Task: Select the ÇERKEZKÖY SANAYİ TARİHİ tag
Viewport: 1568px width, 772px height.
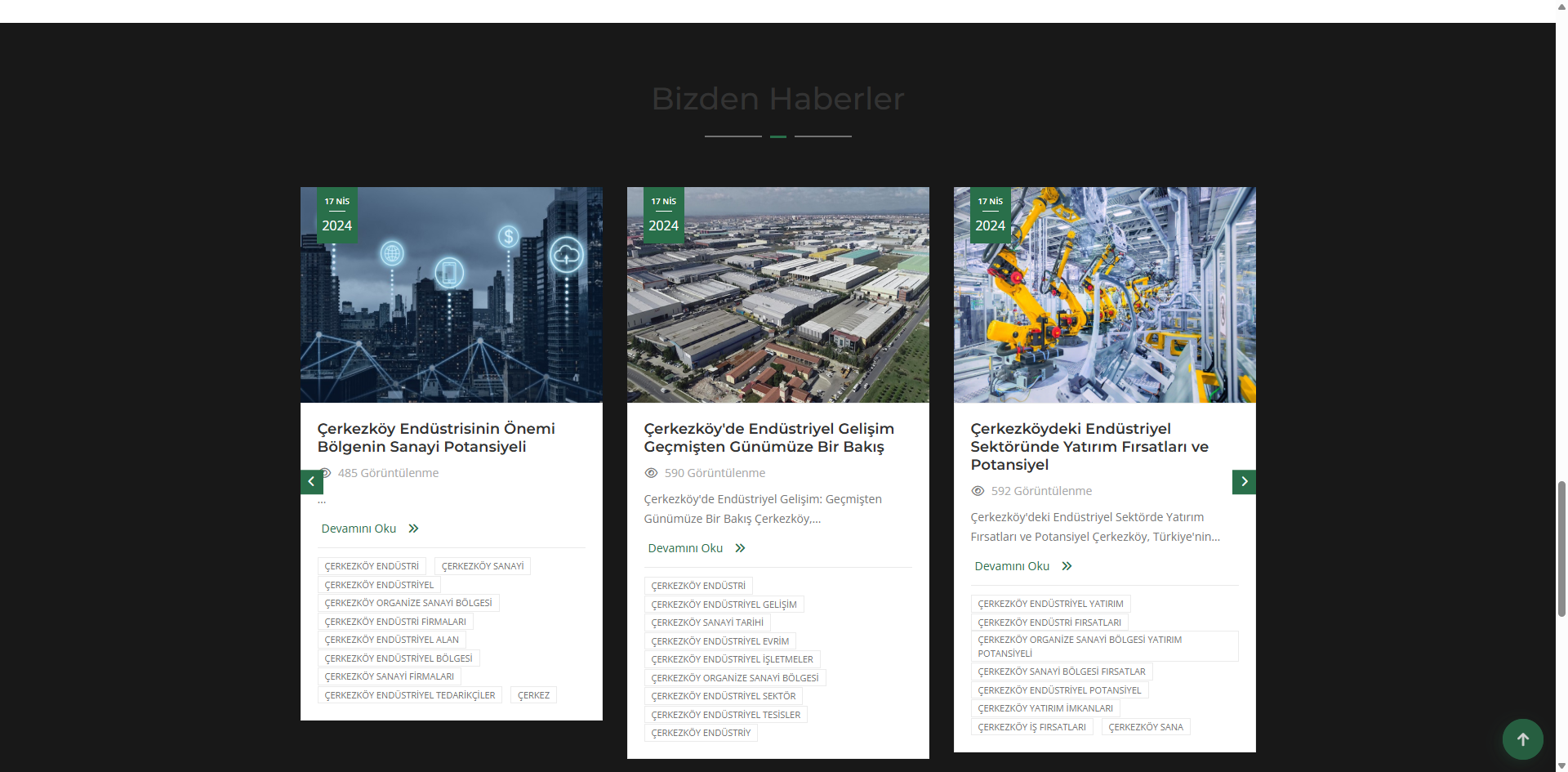Action: click(707, 623)
